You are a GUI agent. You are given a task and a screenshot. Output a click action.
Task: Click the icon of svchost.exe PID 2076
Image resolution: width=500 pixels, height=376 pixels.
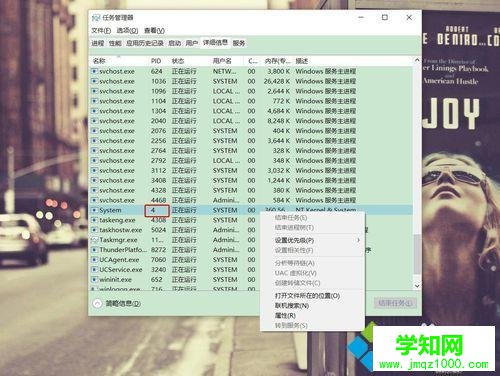pyautogui.click(x=95, y=131)
